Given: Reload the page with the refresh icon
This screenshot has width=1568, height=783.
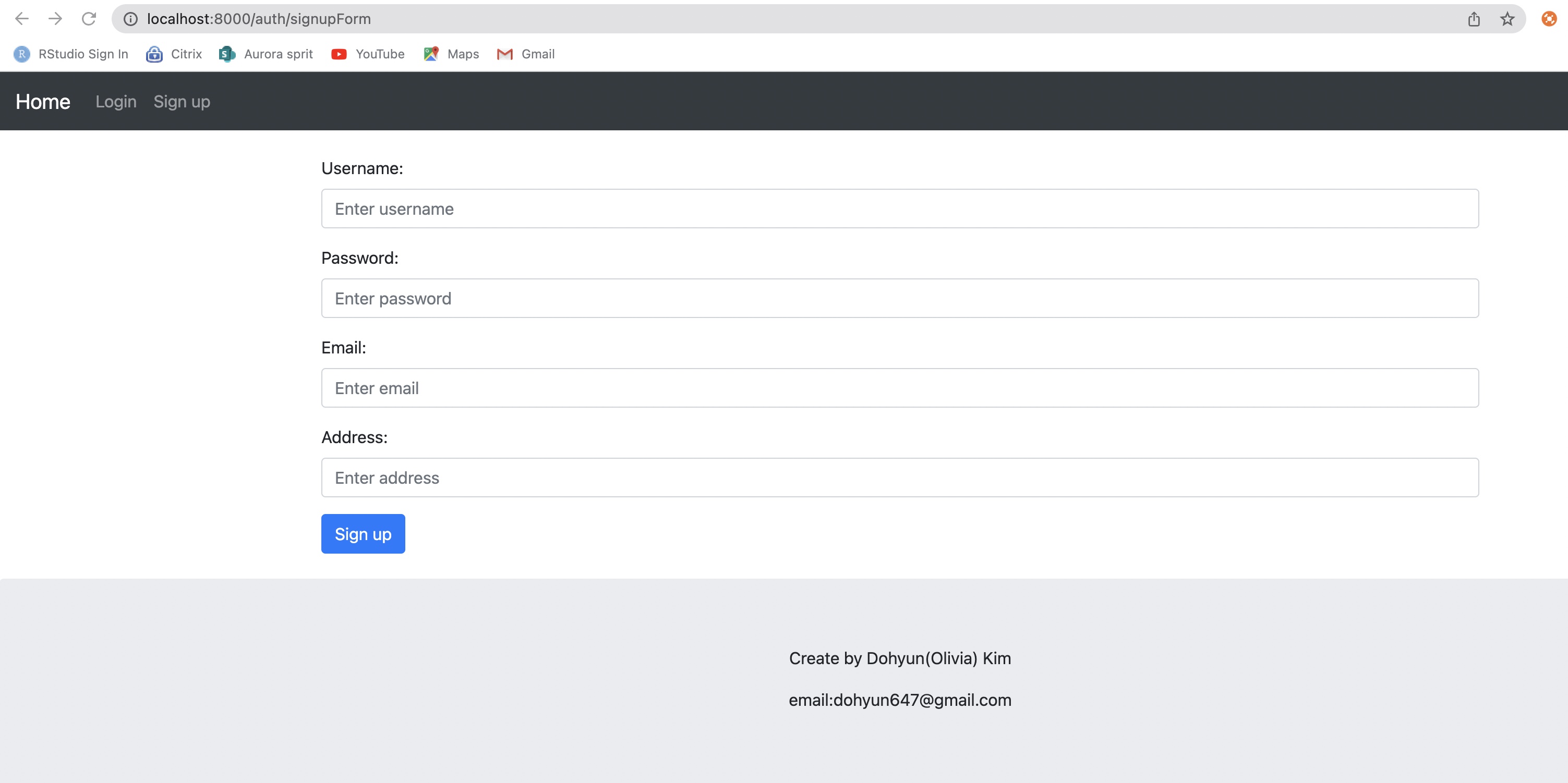Looking at the screenshot, I should coord(89,19).
